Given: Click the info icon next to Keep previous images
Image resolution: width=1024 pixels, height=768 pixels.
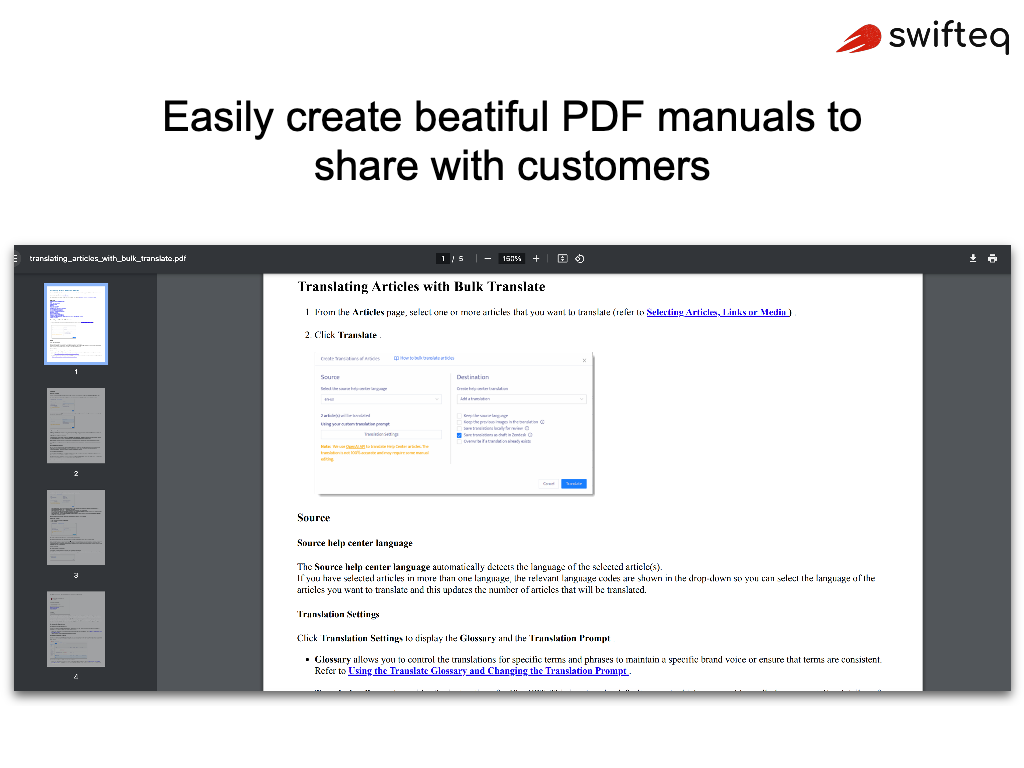Looking at the screenshot, I should click(542, 422).
